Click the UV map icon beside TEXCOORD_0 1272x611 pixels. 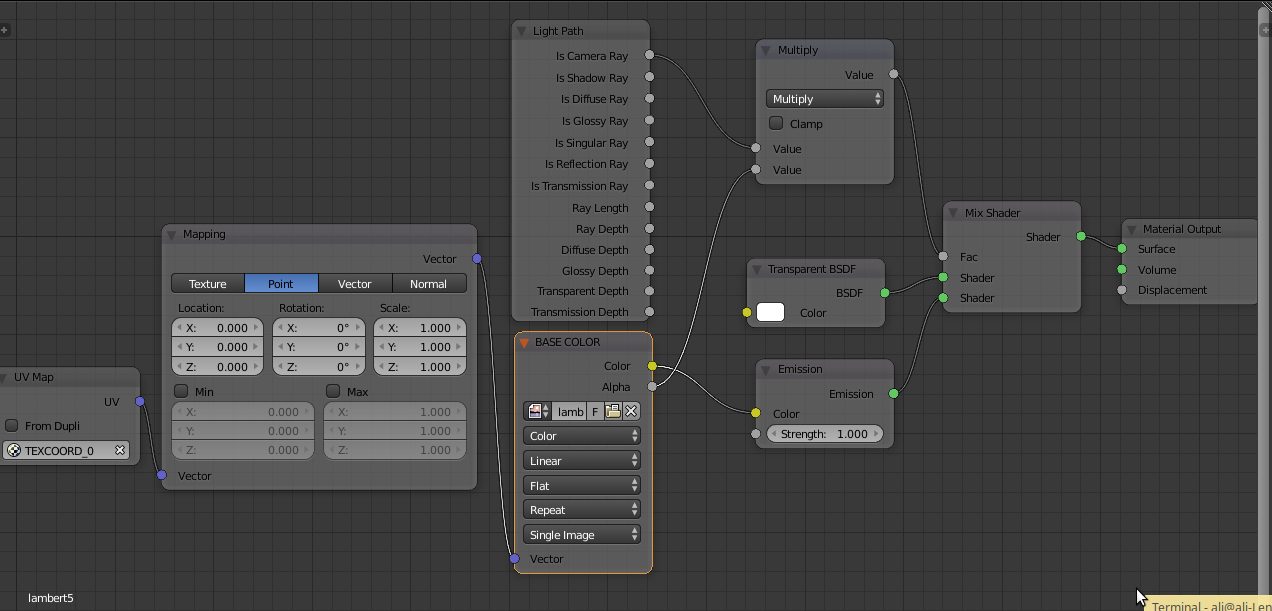coord(14,450)
